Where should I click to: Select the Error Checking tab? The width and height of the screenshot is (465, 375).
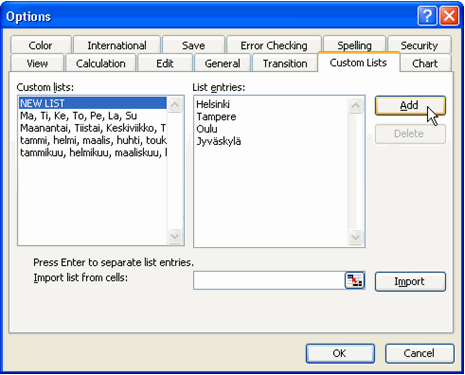[274, 45]
